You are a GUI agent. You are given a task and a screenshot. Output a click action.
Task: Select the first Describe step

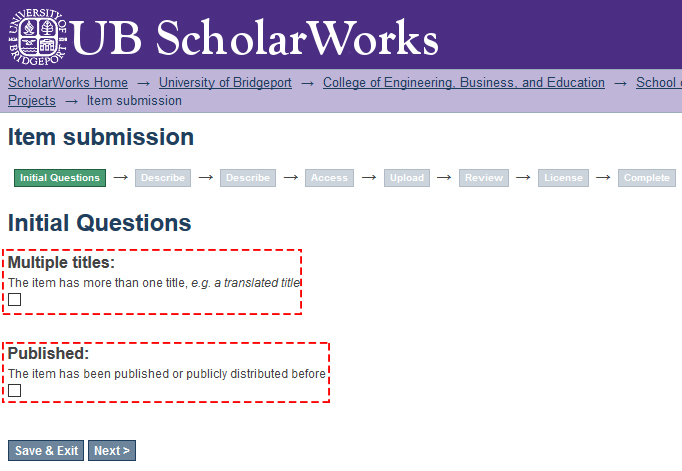(x=163, y=178)
